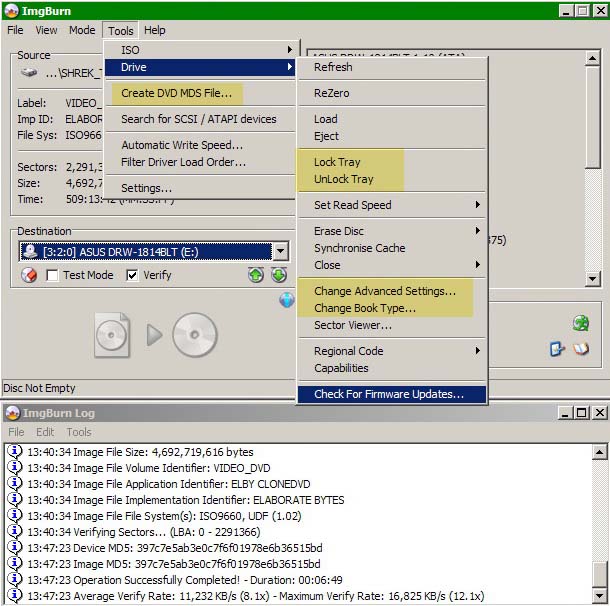Click the Tools menu in ImgBurn menu bar
The image size is (610, 606).
(121, 30)
